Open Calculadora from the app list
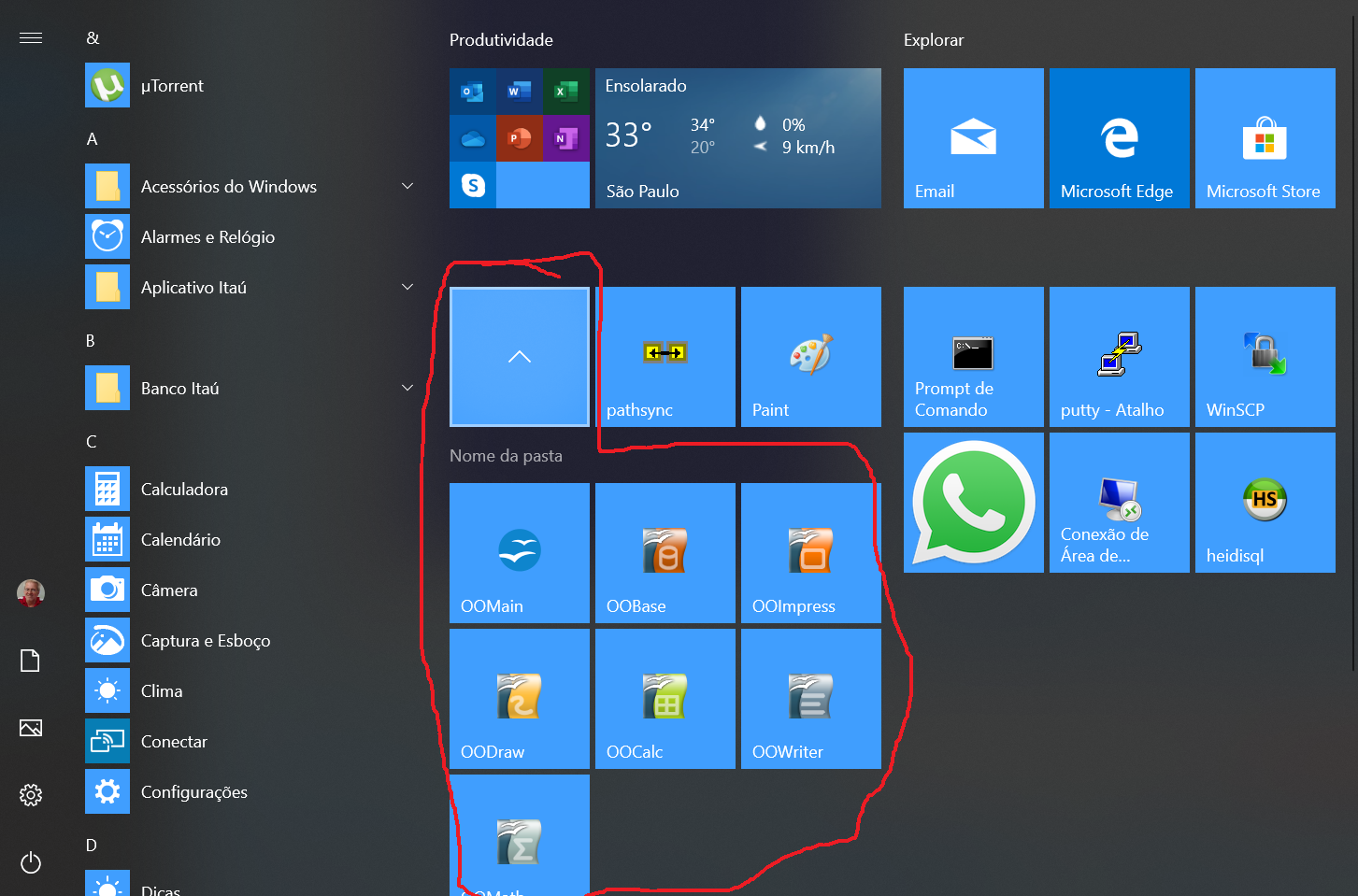 point(184,490)
